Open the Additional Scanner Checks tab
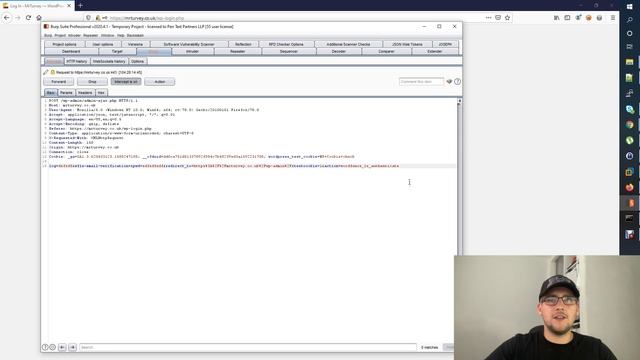Image resolution: width=640 pixels, height=360 pixels. click(348, 44)
